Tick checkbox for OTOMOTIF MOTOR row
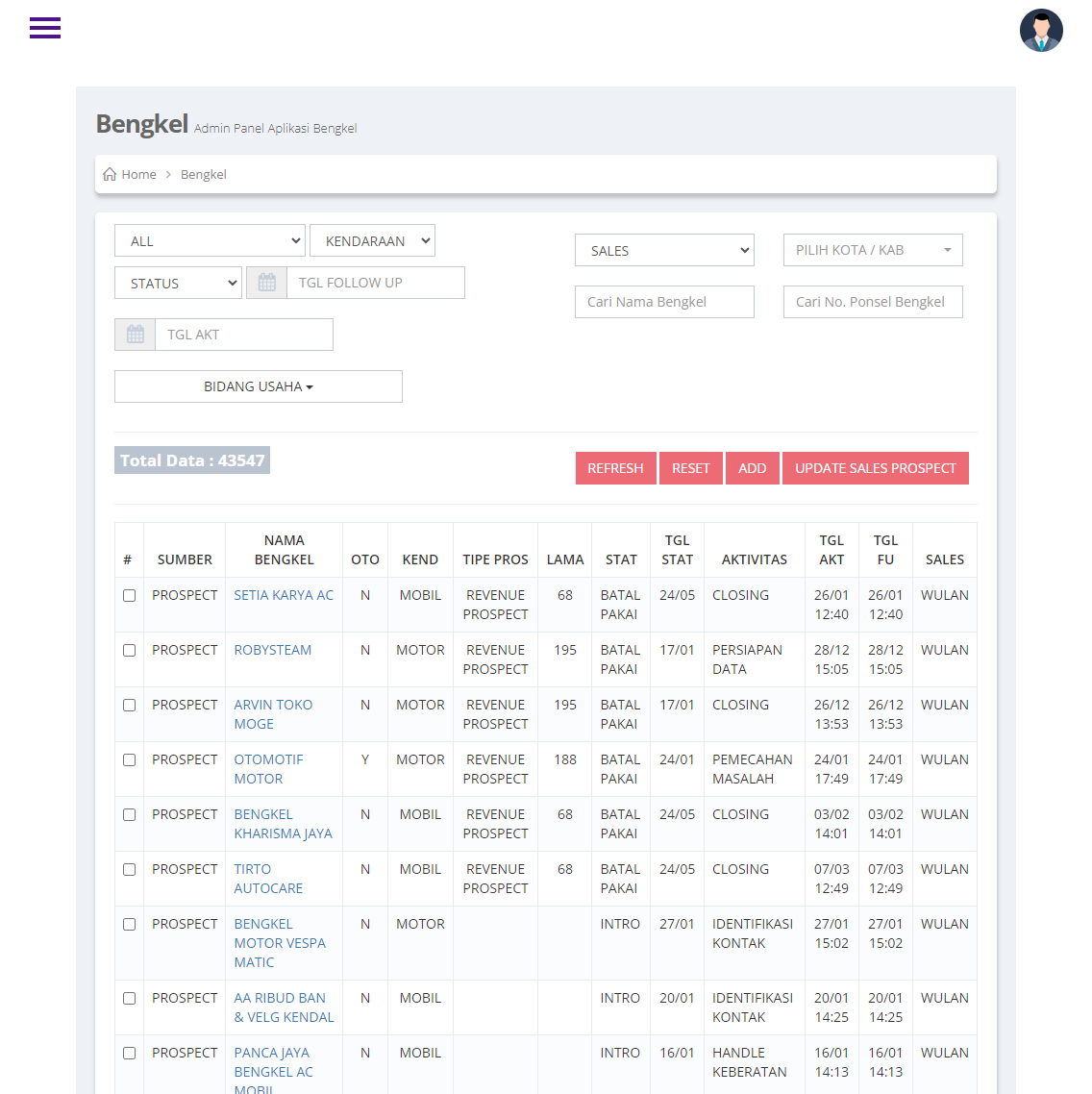The height and width of the screenshot is (1094, 1092). tap(129, 759)
